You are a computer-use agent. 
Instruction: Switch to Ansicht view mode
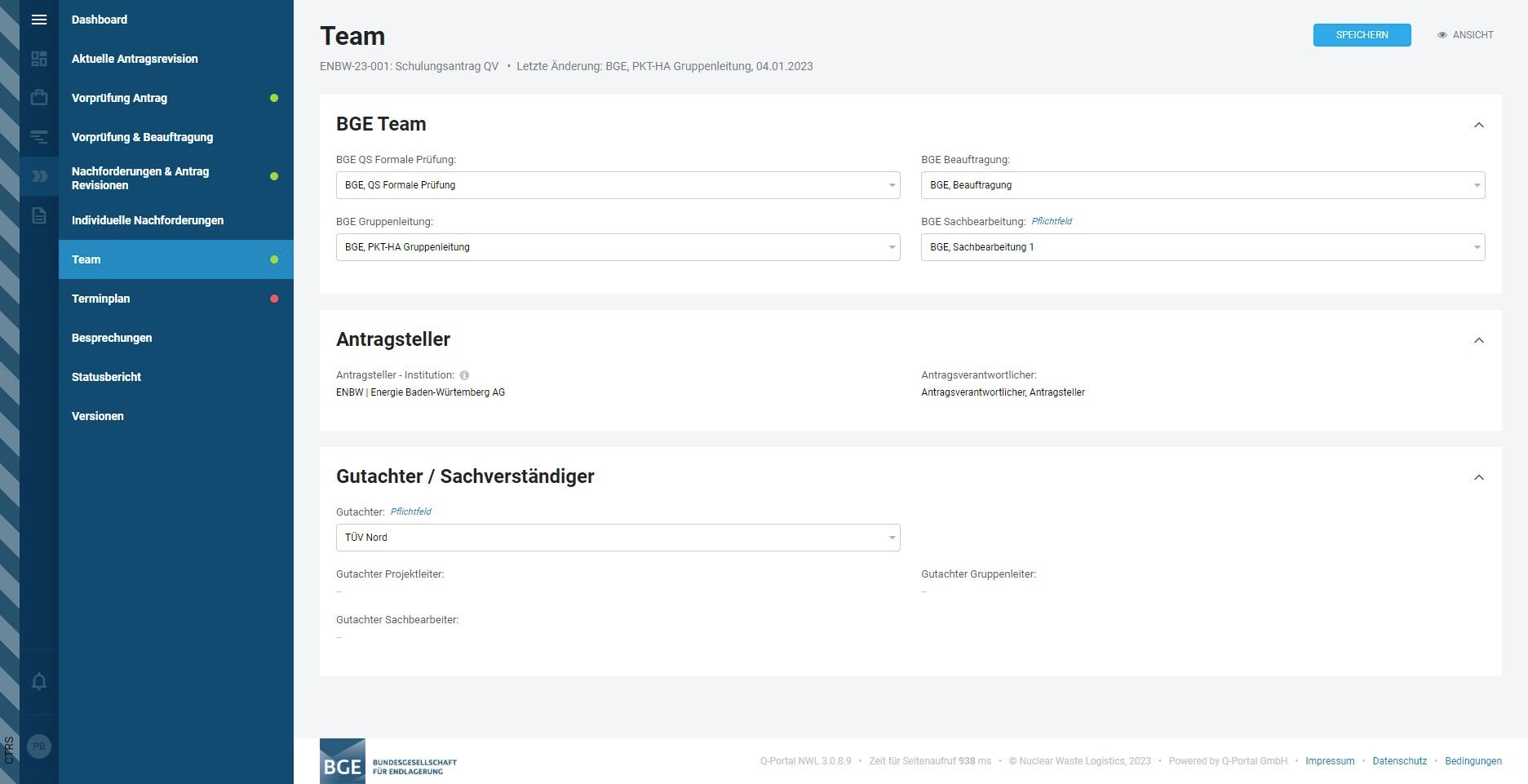(x=1465, y=35)
